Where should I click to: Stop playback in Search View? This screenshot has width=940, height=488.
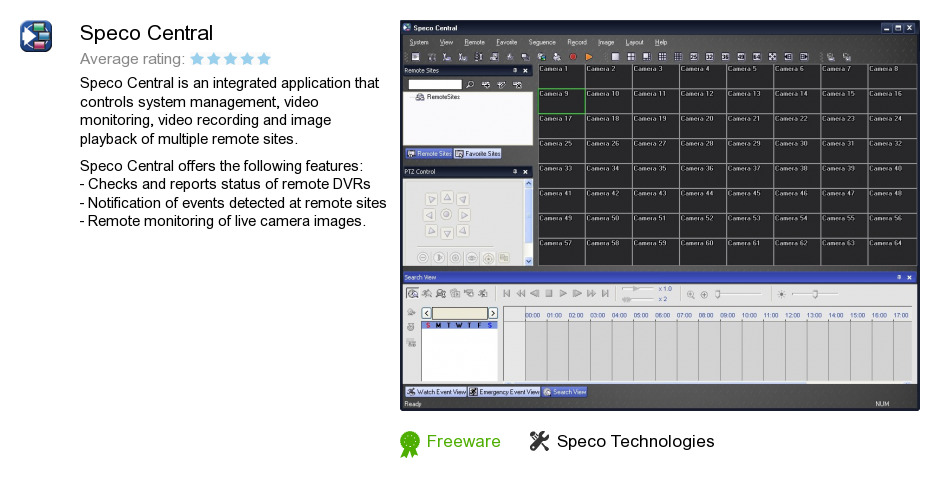[x=549, y=293]
